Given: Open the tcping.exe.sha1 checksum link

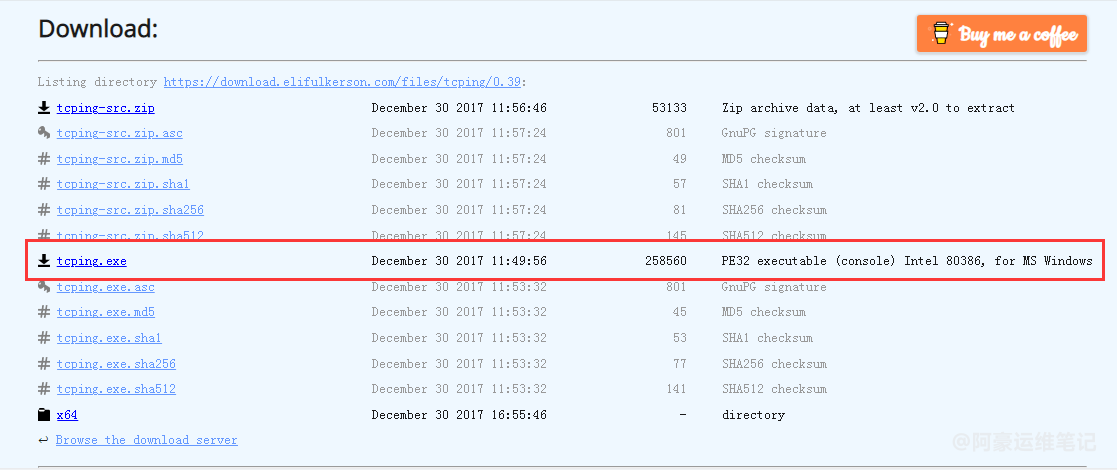Looking at the screenshot, I should (x=109, y=338).
